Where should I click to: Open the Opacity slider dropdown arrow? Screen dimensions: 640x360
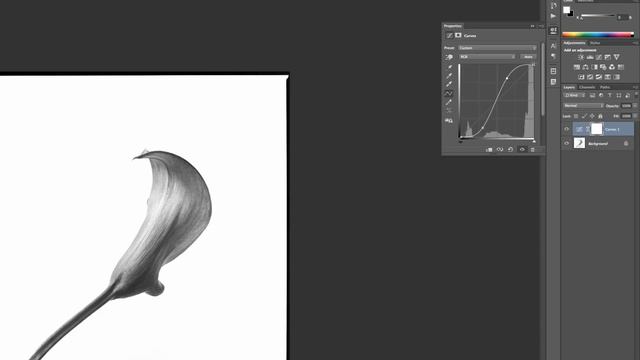click(635, 106)
